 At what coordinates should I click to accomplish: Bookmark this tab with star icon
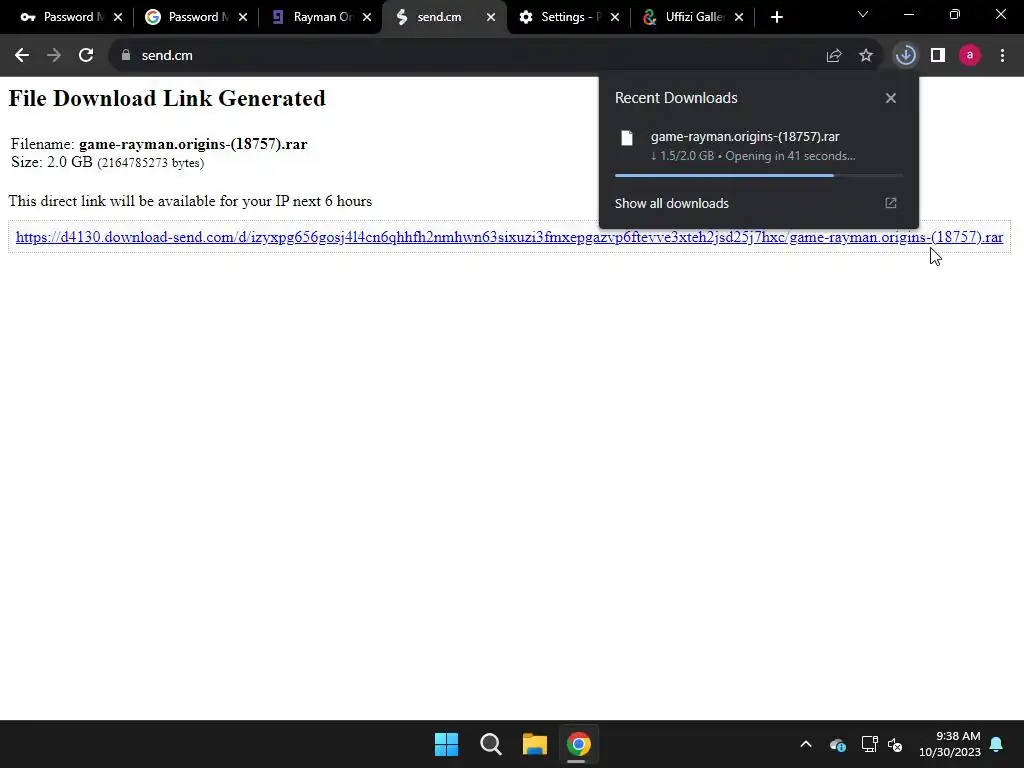tap(866, 56)
